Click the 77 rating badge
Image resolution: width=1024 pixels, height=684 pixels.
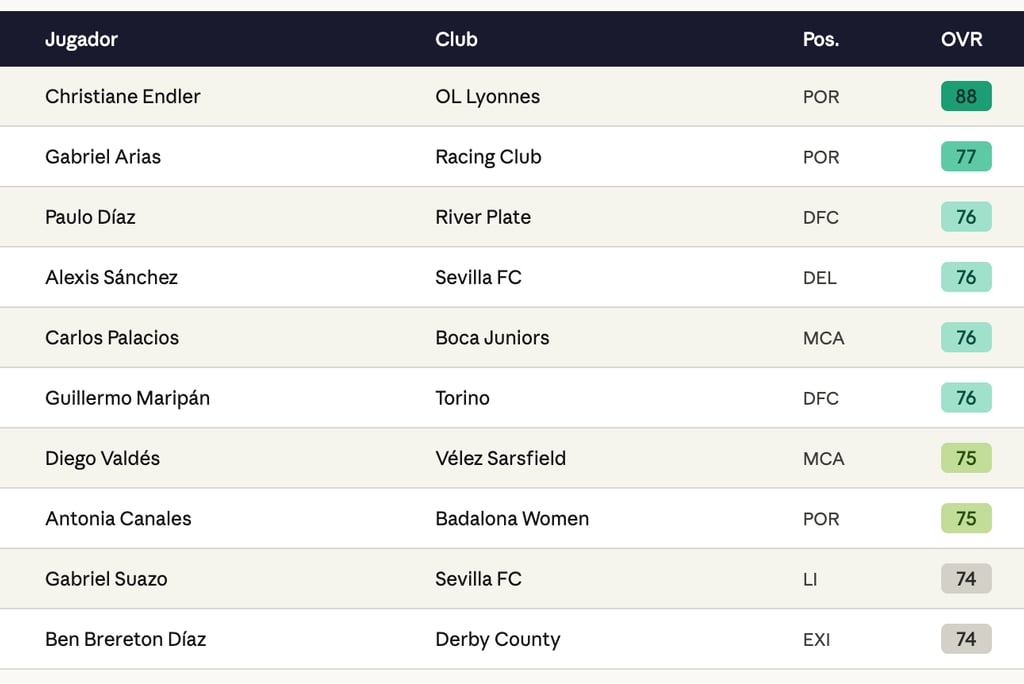point(965,157)
